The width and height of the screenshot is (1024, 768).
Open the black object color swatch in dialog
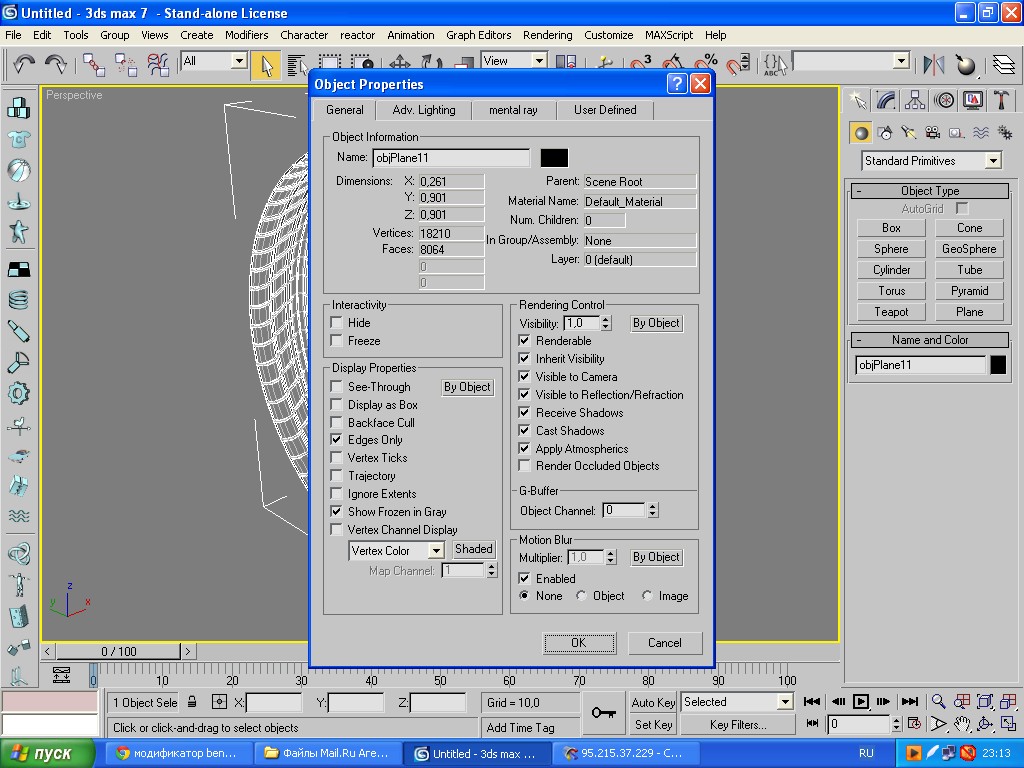(554, 157)
